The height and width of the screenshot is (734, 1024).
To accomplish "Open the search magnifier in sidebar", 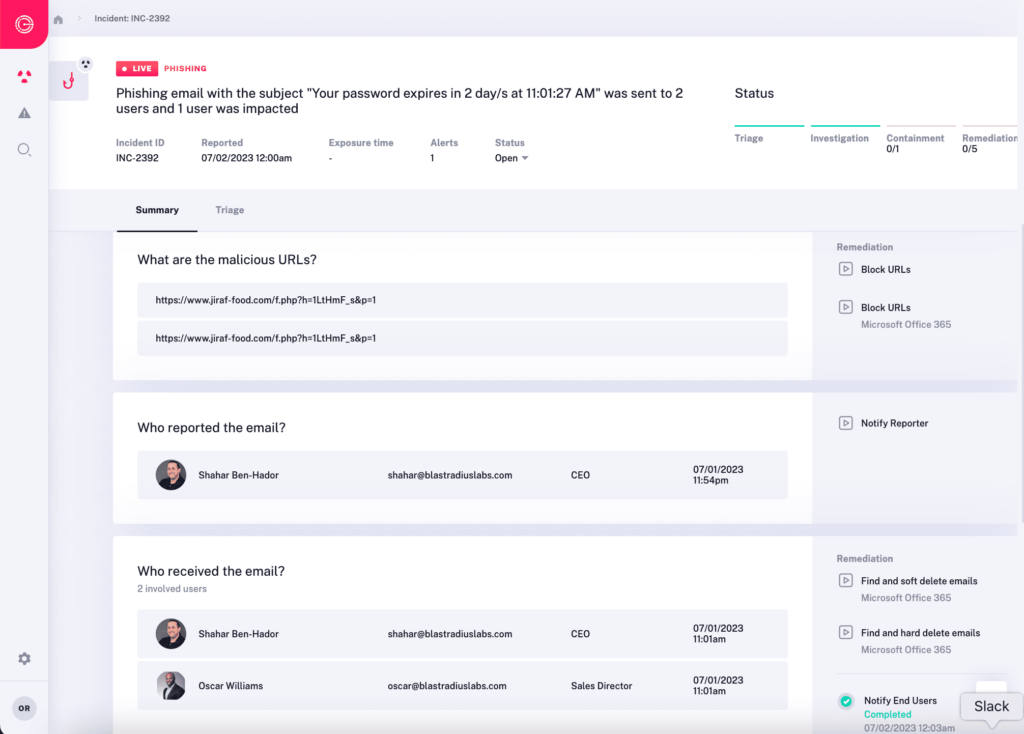I will click(24, 149).
